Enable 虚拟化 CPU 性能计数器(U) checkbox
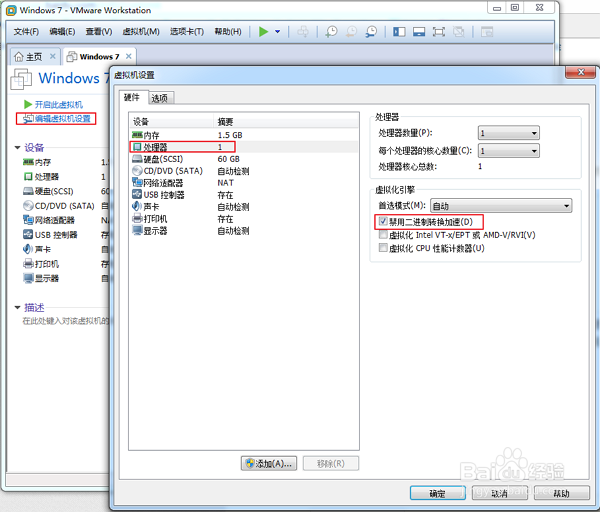The height and width of the screenshot is (512, 600). tap(383, 248)
